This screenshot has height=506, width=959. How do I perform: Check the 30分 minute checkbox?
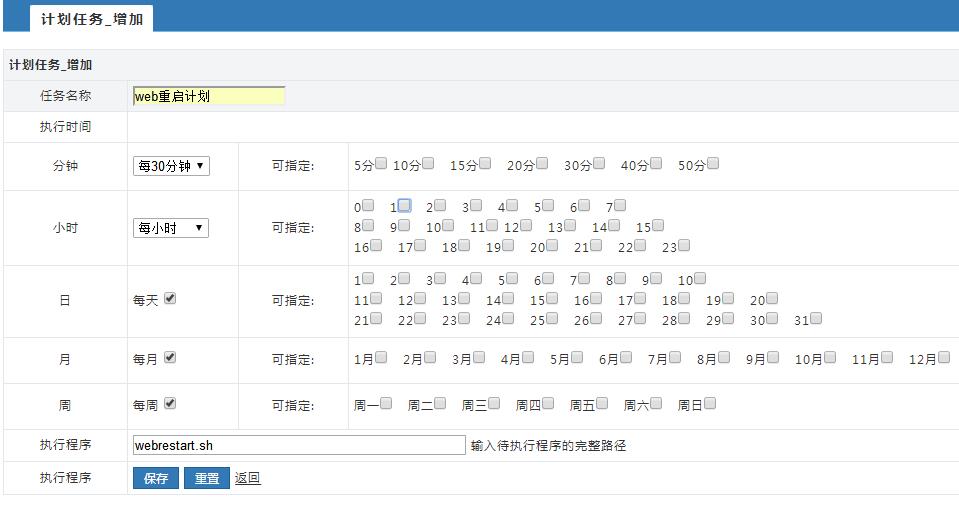click(x=599, y=164)
